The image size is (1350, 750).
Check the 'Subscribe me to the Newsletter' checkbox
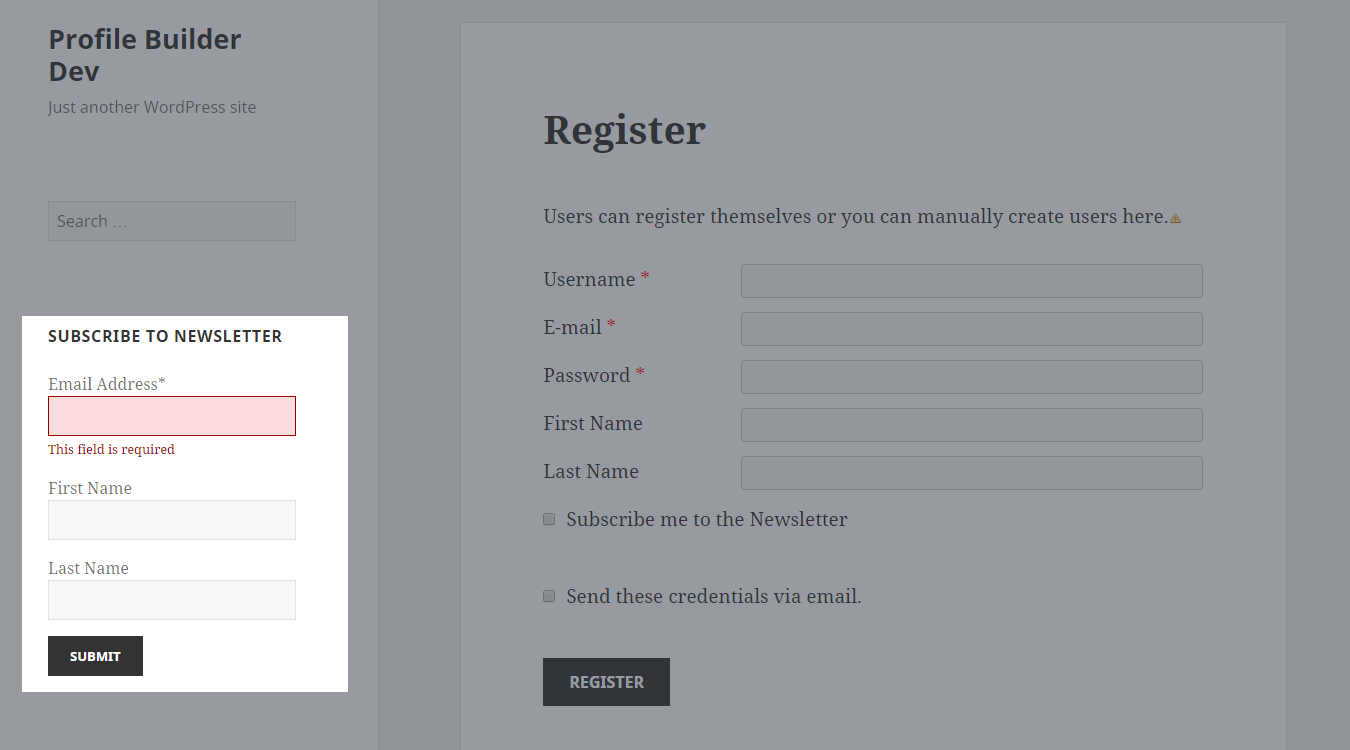click(x=549, y=519)
